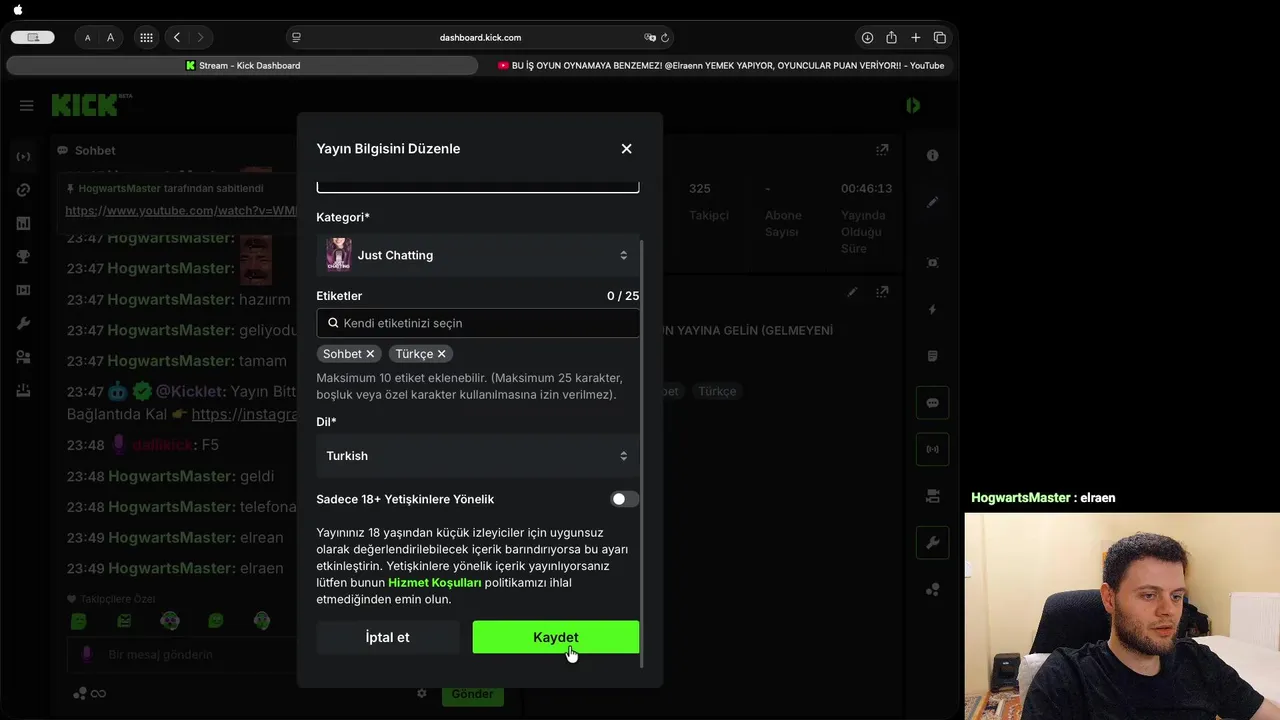Open the Apple menu

(18, 10)
